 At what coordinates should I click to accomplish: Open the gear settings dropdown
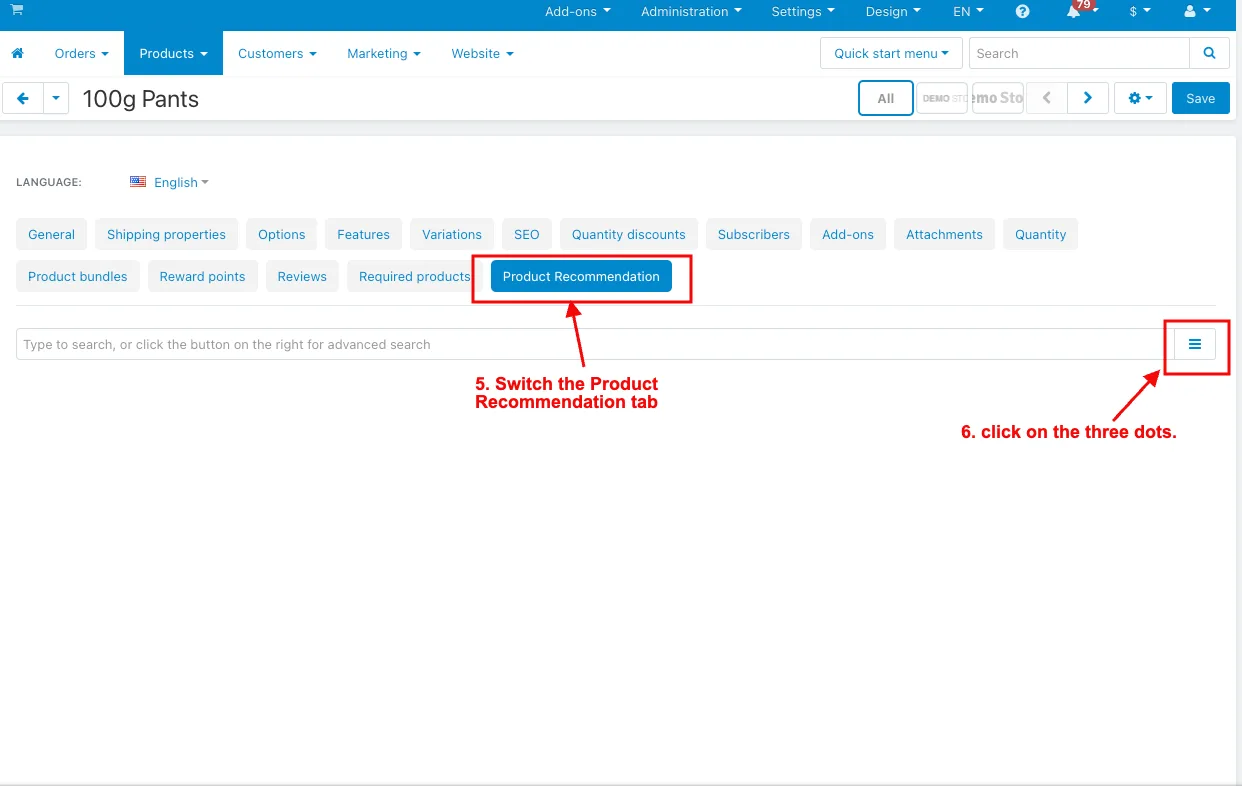(1140, 98)
